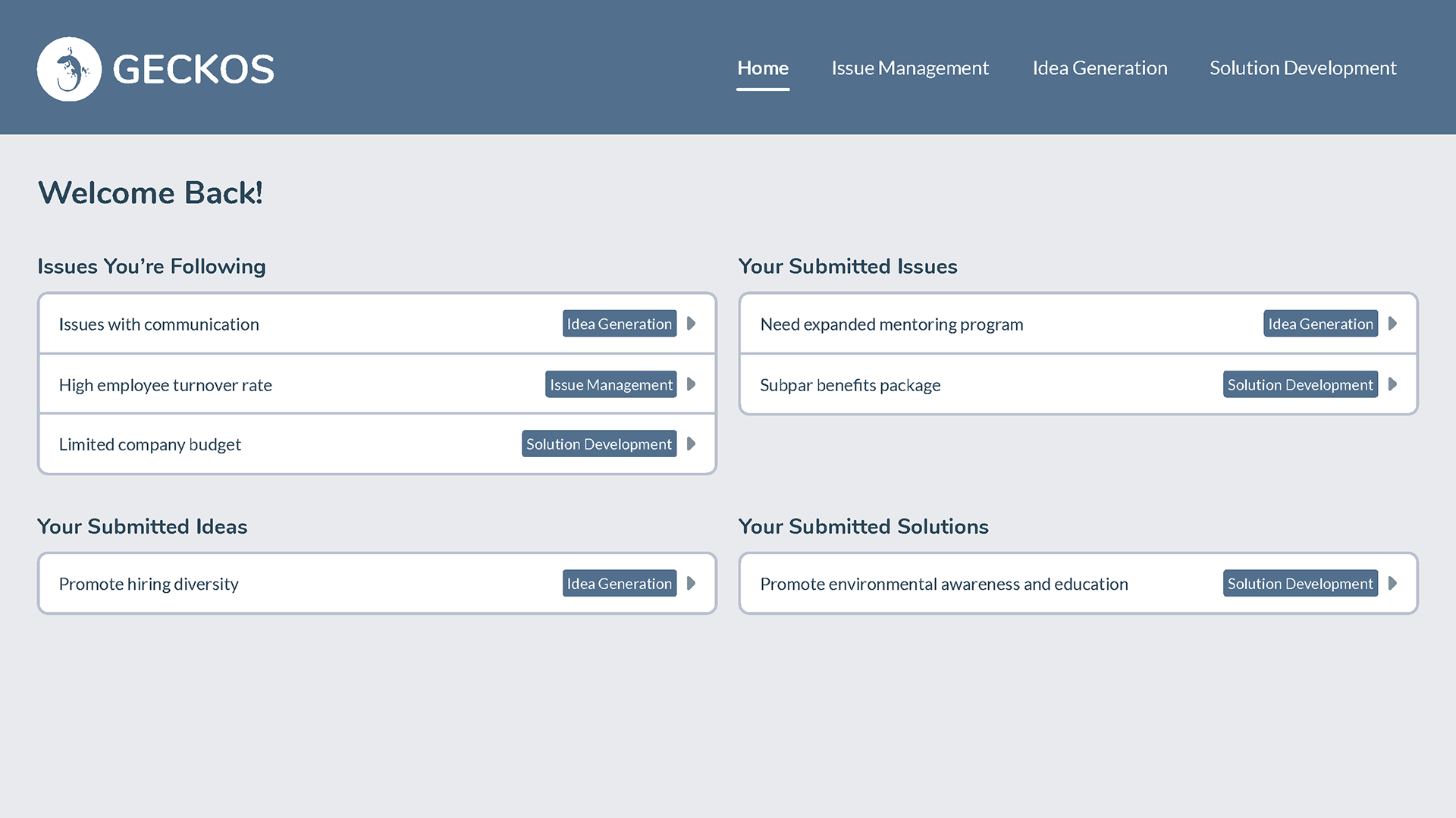Click Issue Management tag on turnover rate row
This screenshot has height=818, width=1456.
pyautogui.click(x=610, y=384)
